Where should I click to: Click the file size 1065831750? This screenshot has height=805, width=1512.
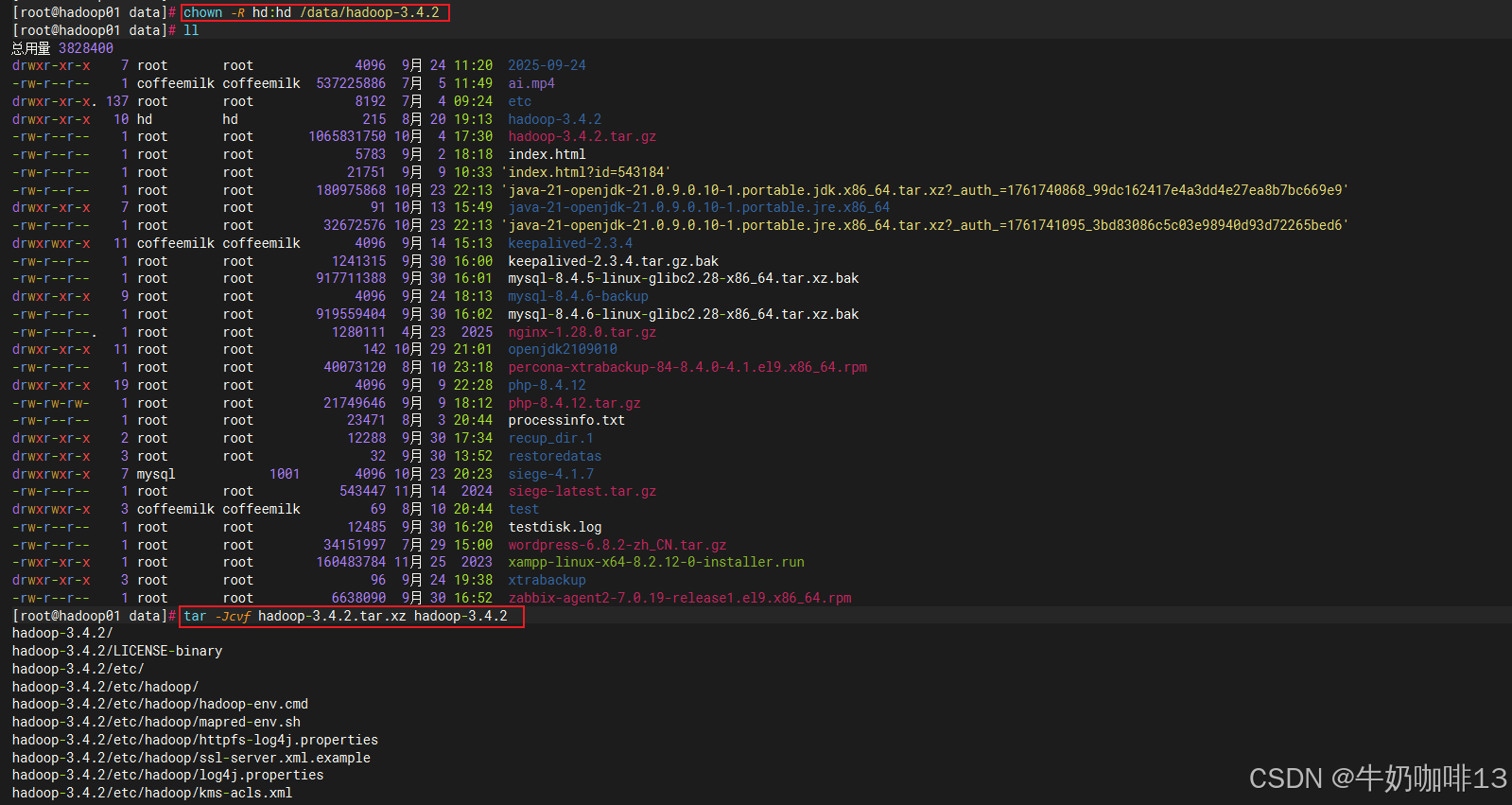[x=347, y=136]
